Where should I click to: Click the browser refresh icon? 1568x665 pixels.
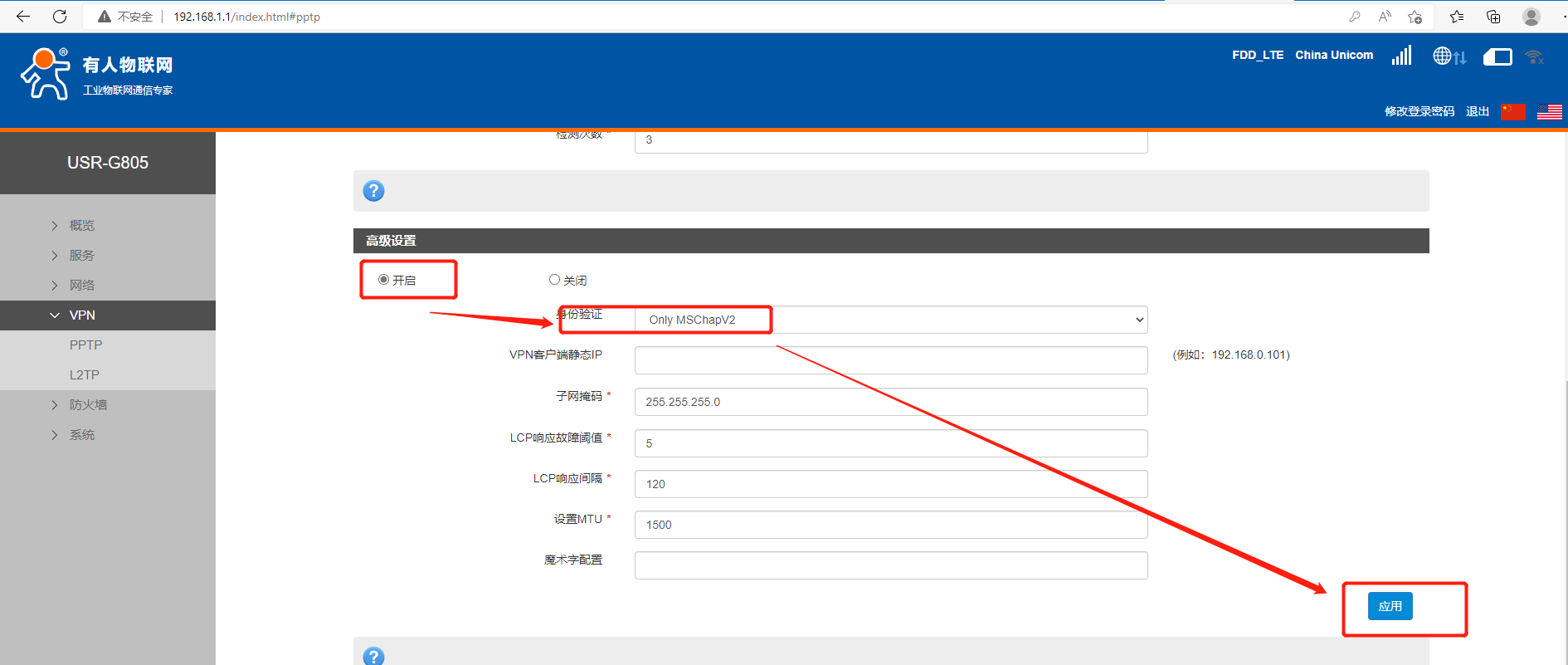click(60, 17)
